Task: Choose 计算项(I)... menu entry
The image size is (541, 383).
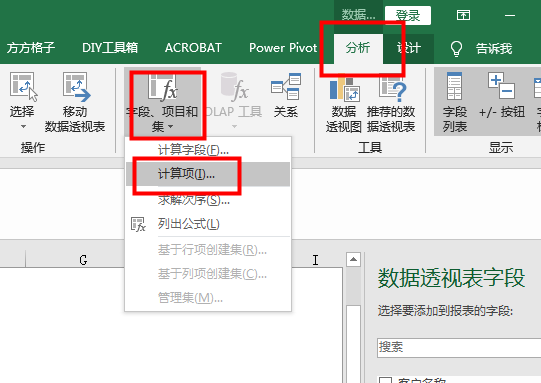Action: (x=208, y=174)
